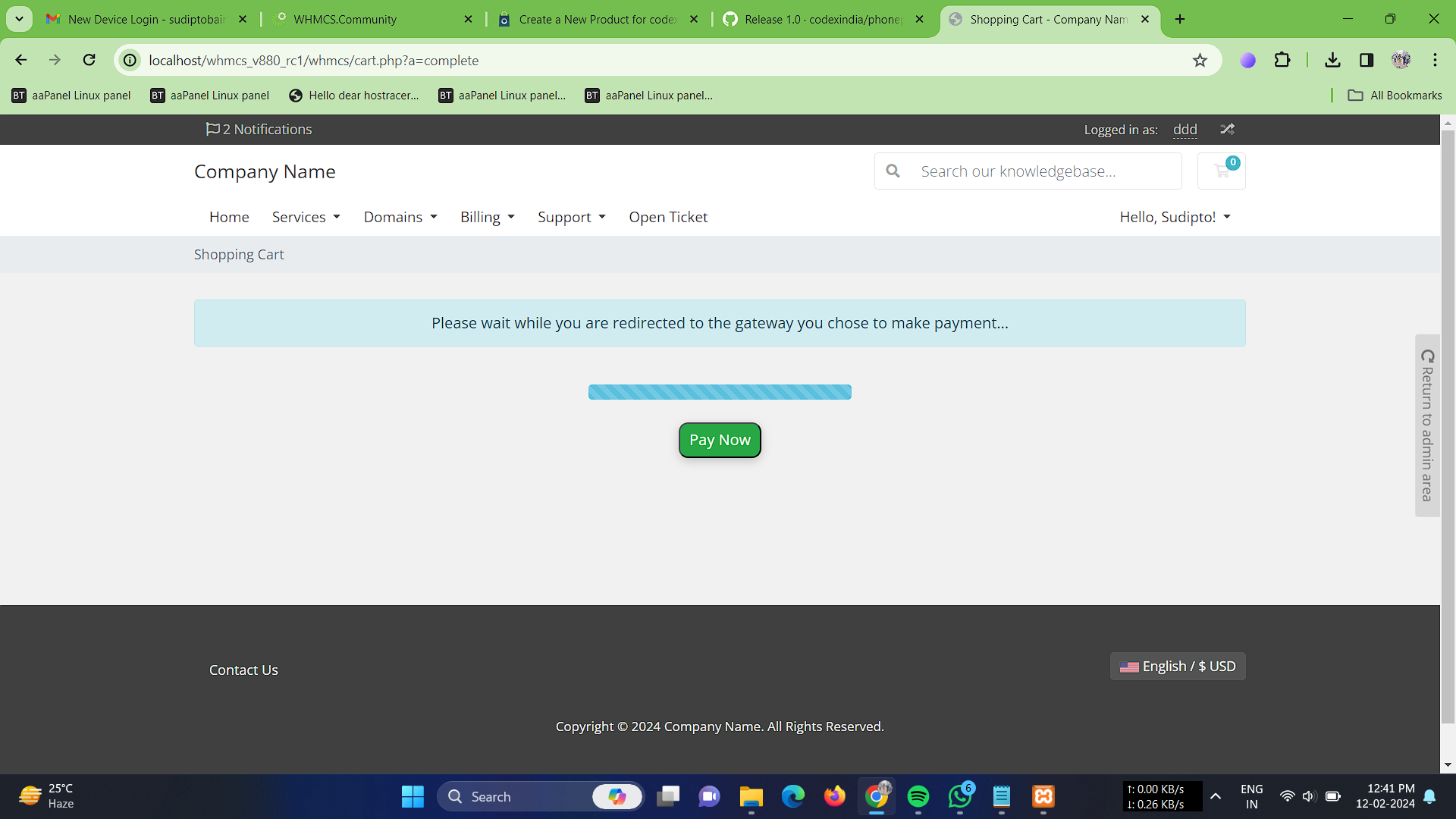Open Spotify from the taskbar
Screen dimensions: 1456x819
(918, 796)
